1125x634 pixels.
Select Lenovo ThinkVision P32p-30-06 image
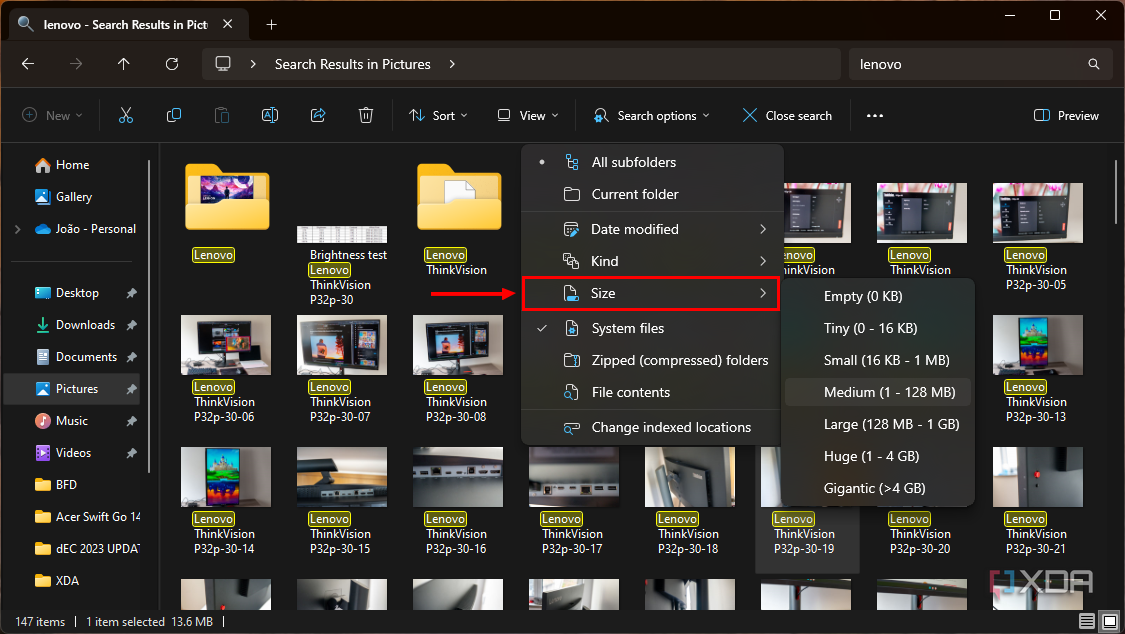[225, 370]
